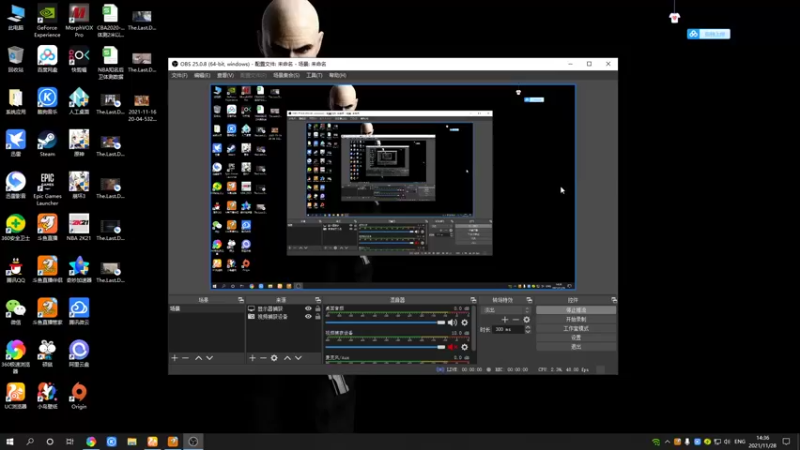This screenshot has height=450, width=800.
Task: Pop out the audio mixer dock
Action: click(x=473, y=300)
